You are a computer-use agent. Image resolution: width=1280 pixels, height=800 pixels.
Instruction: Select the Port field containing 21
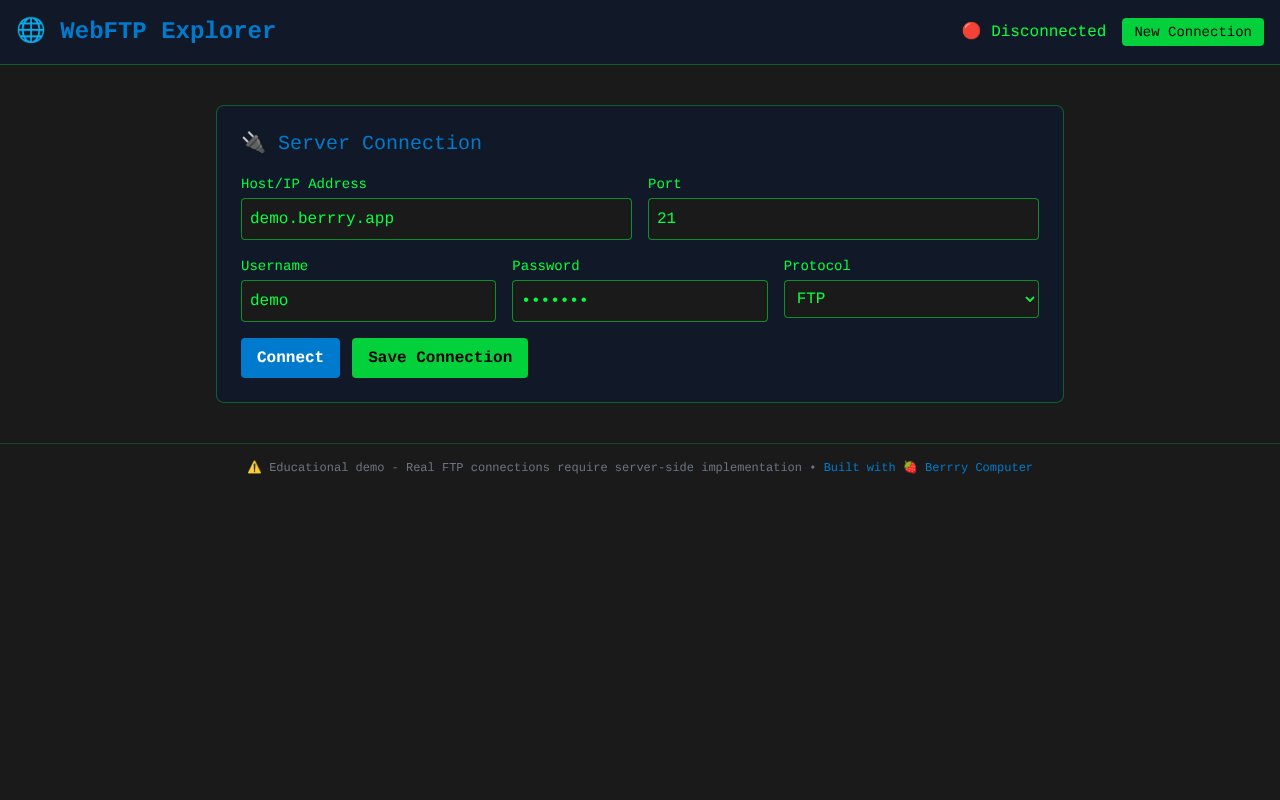pyautogui.click(x=843, y=218)
